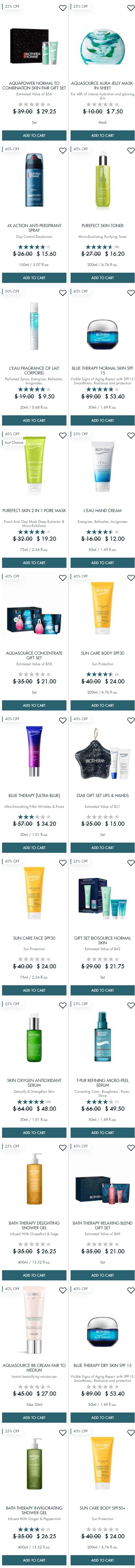This screenshot has width=135, height=1568.
Task: Add Purefect Skin 2 in 1 Pore Mask to cart
Action: 34,562
